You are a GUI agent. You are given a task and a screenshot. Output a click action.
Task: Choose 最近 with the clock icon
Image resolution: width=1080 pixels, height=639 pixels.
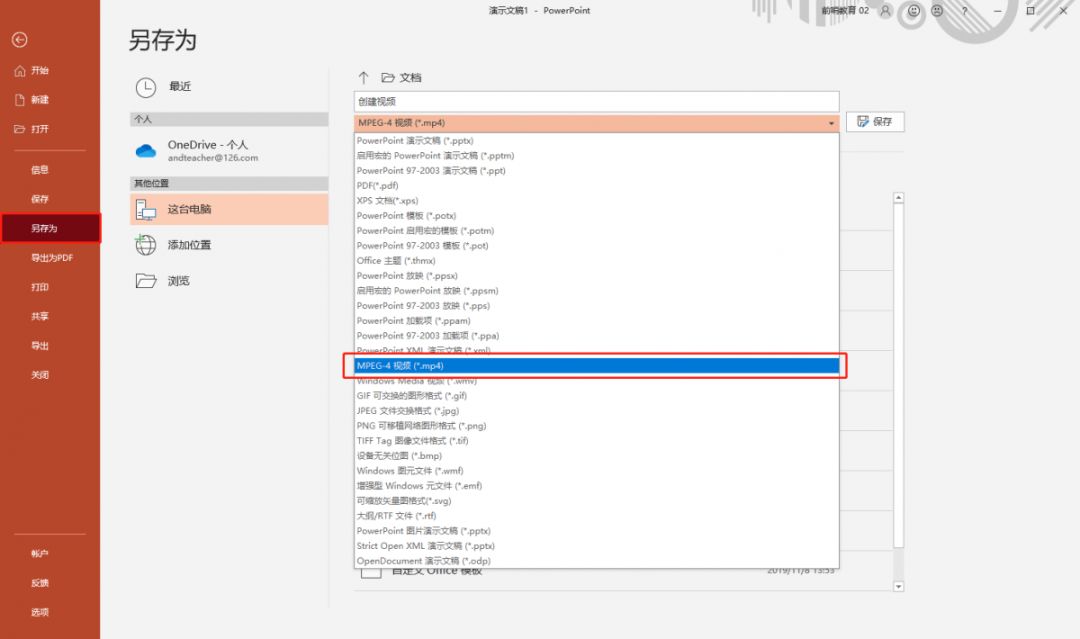click(x=163, y=87)
